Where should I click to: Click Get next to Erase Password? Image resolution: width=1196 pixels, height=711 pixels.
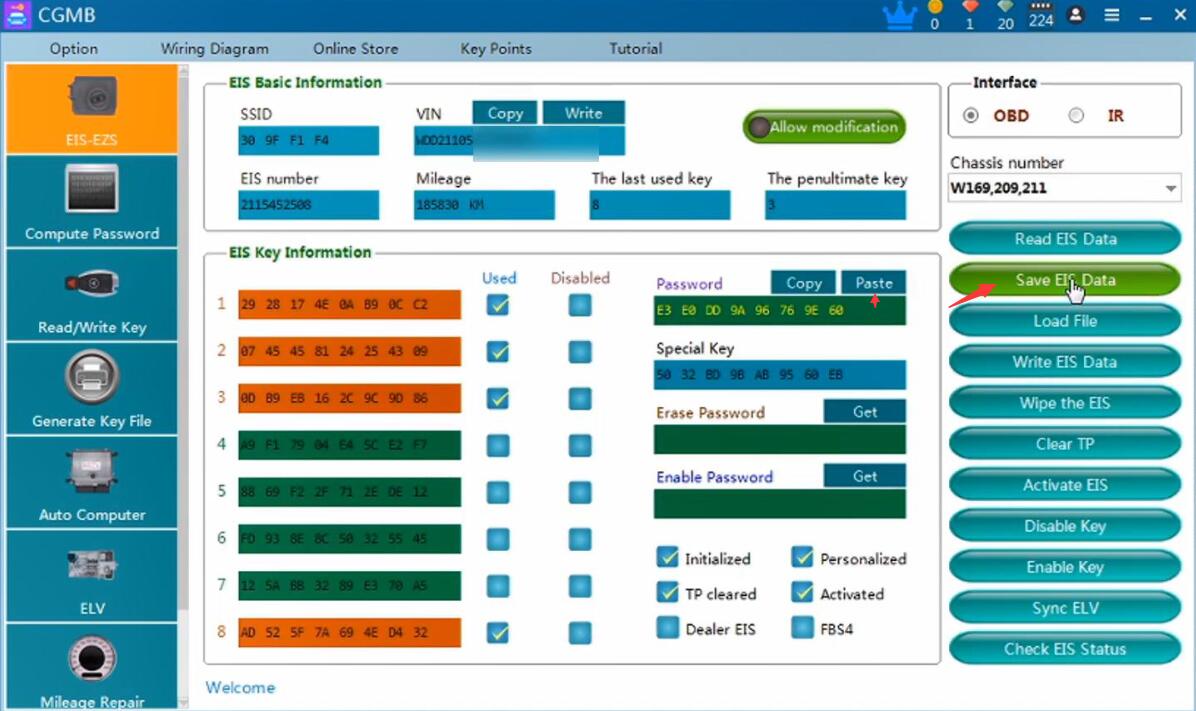pyautogui.click(x=865, y=412)
